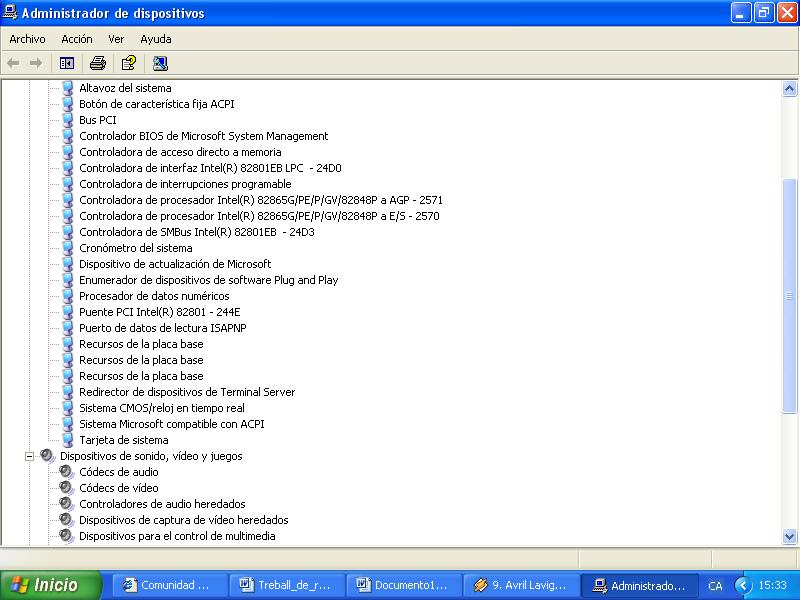
Task: Select Enumerador de dispositivos de software Plug and Play
Action: click(209, 280)
